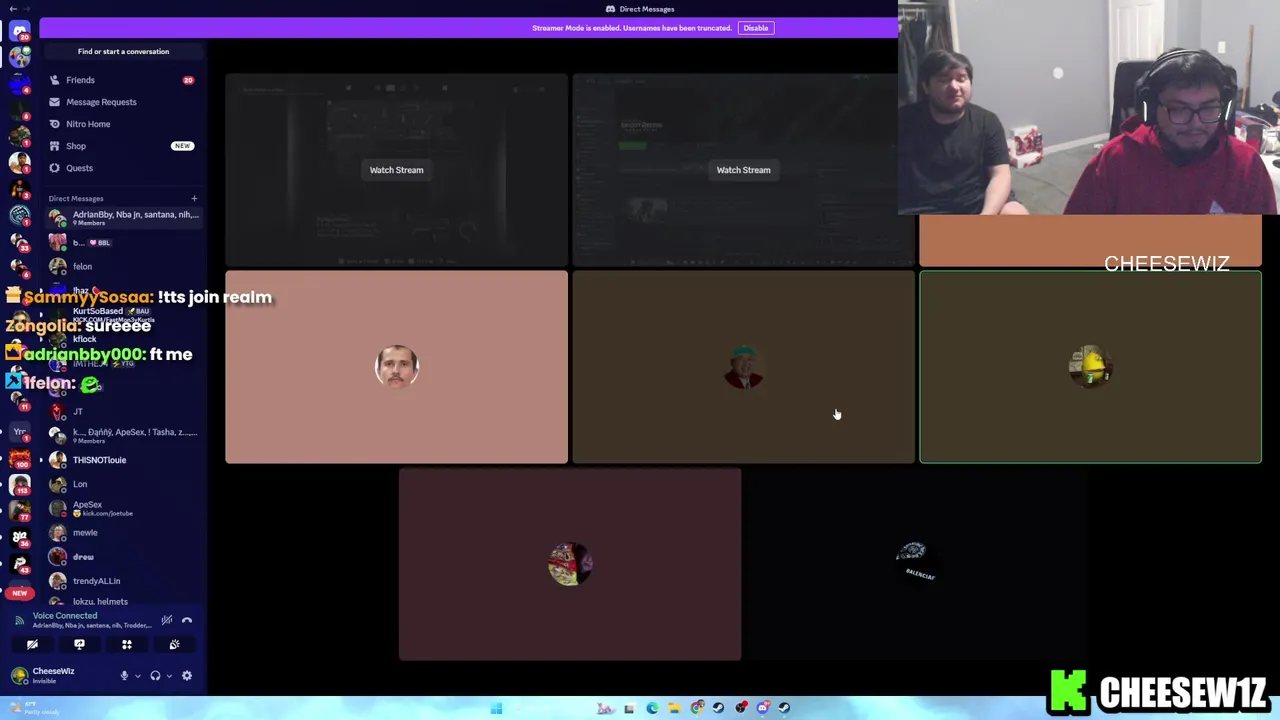Screen dimensions: 1280x720
Task: Disconnect from the voice call
Action: (x=187, y=620)
